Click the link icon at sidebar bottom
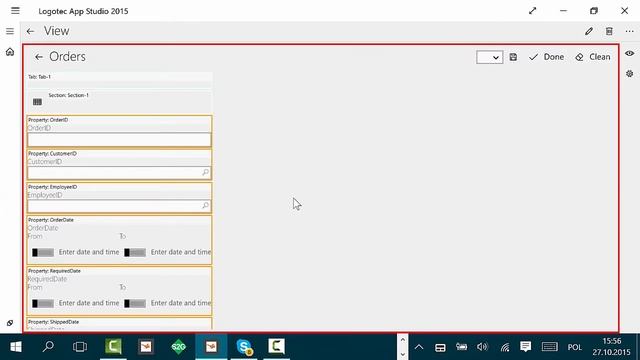The width and height of the screenshot is (640, 360). click(10, 323)
